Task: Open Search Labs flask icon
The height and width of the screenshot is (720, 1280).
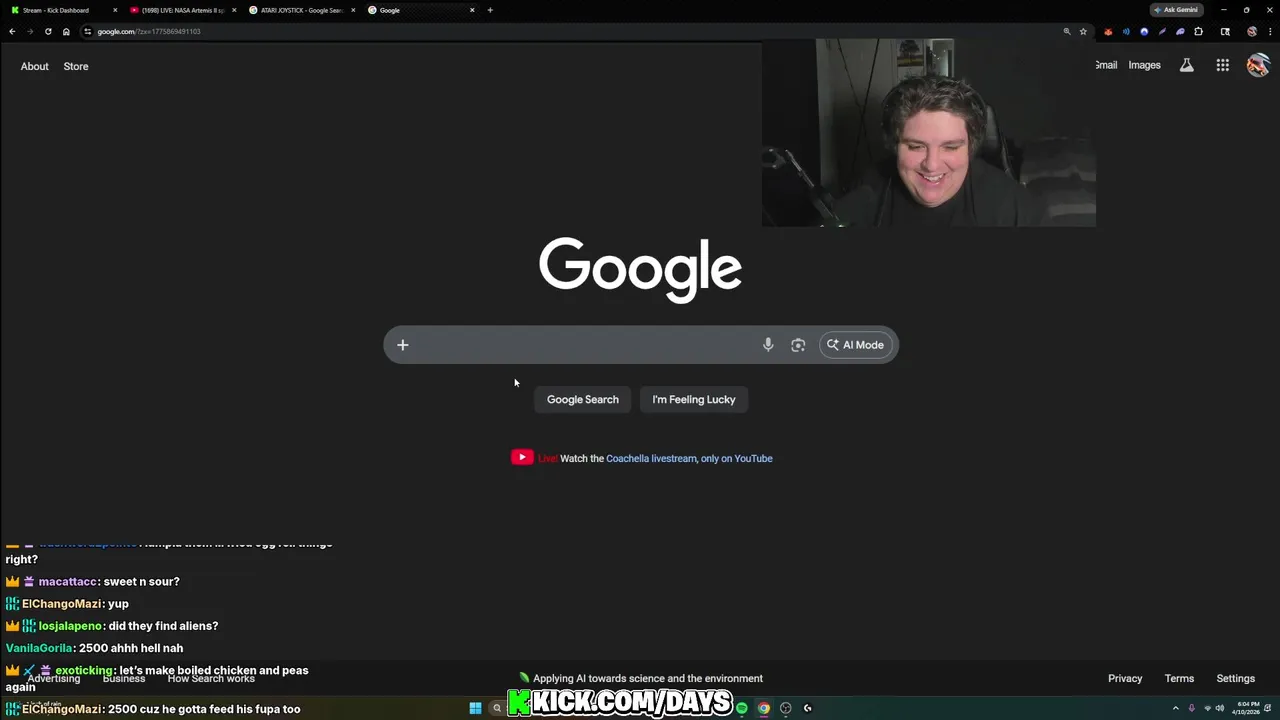Action: click(x=1187, y=65)
